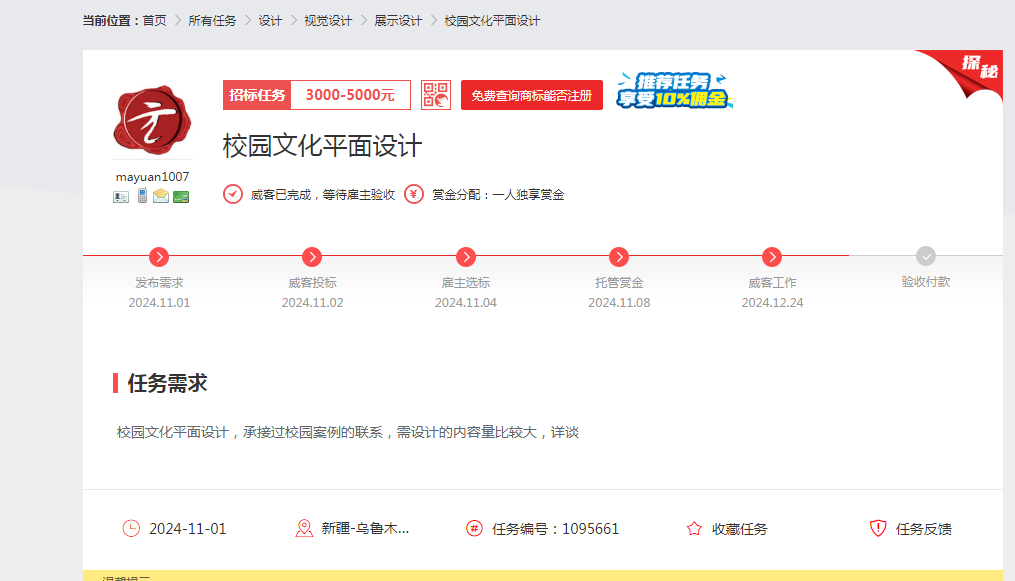
Task: Select the 发布需求 timeline step marker
Action: (159, 257)
